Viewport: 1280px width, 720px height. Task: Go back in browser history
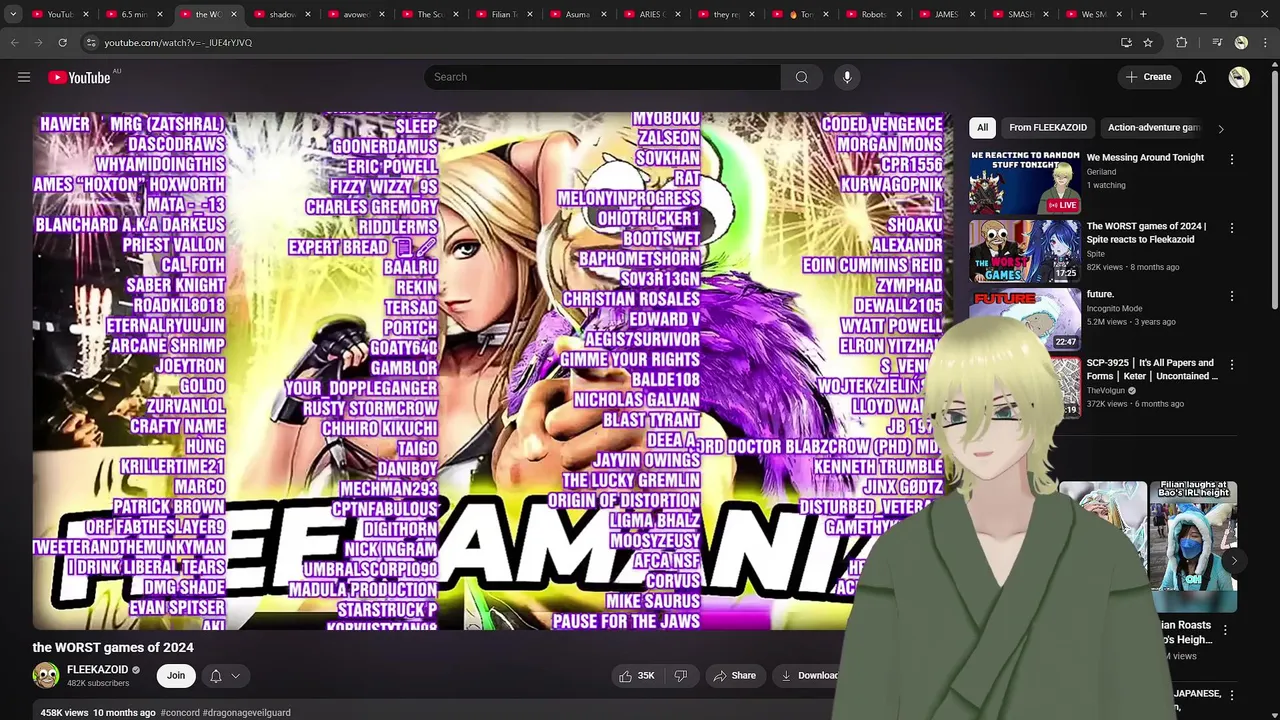[15, 42]
